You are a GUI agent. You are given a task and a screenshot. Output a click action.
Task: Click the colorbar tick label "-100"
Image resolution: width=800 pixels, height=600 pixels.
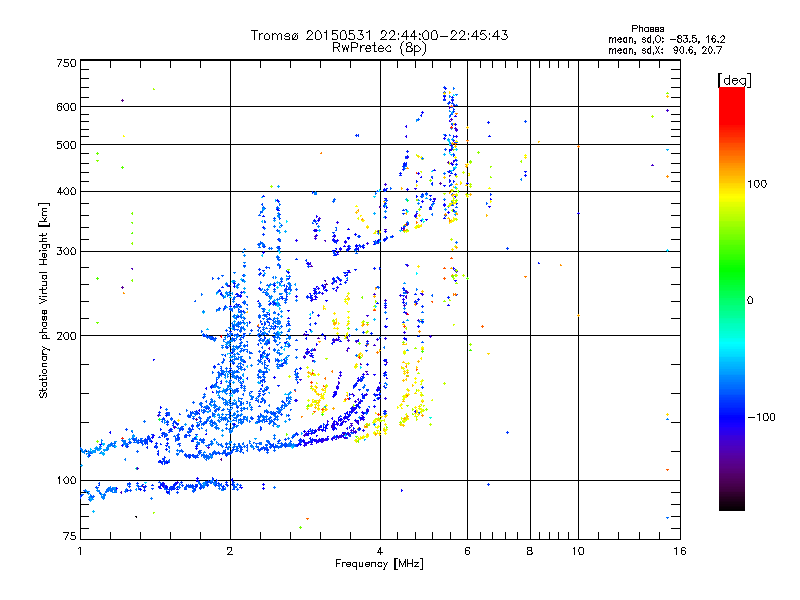pos(761,417)
